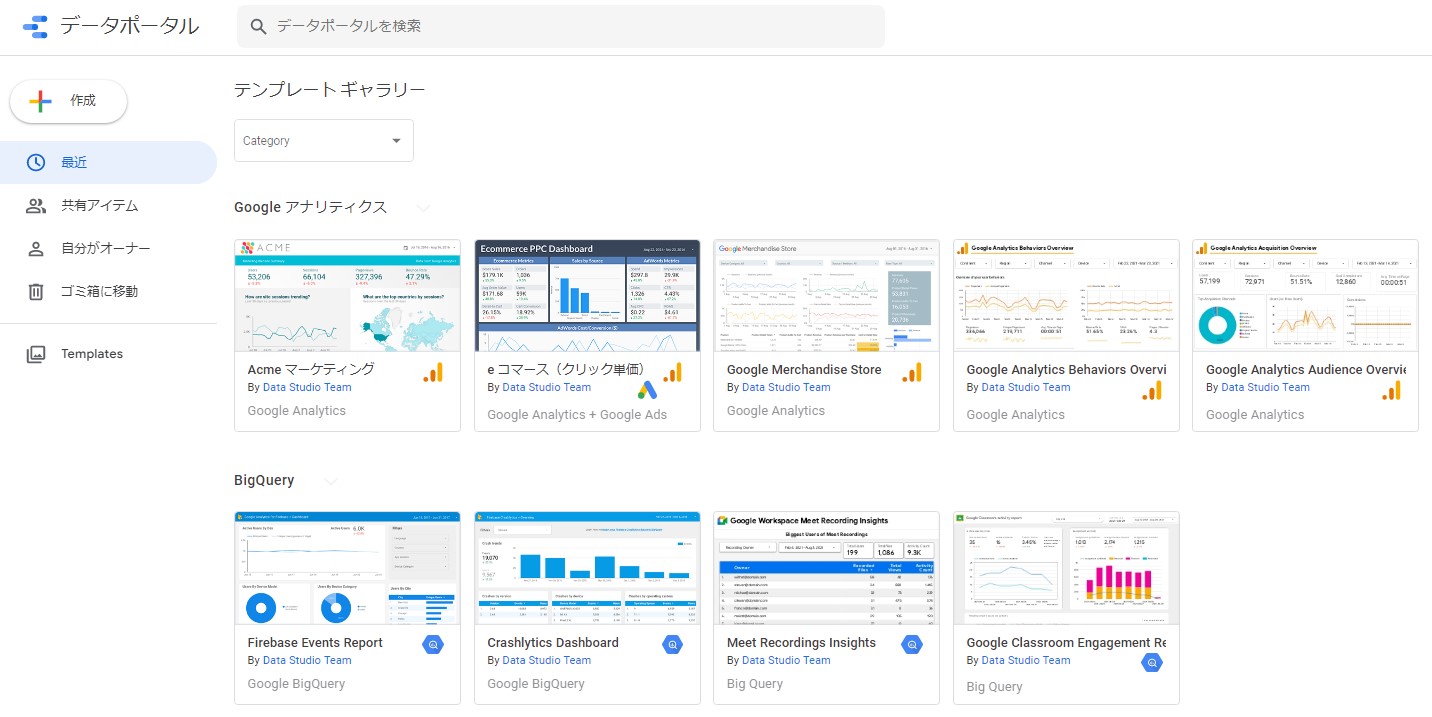Screen dimensions: 1432x717
Task: Select 最近 in the sidebar
Action: [108, 163]
